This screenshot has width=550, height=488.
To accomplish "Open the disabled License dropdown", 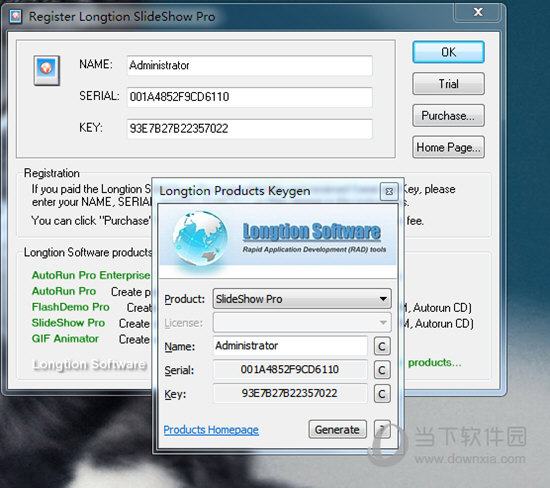I will pyautogui.click(x=302, y=322).
